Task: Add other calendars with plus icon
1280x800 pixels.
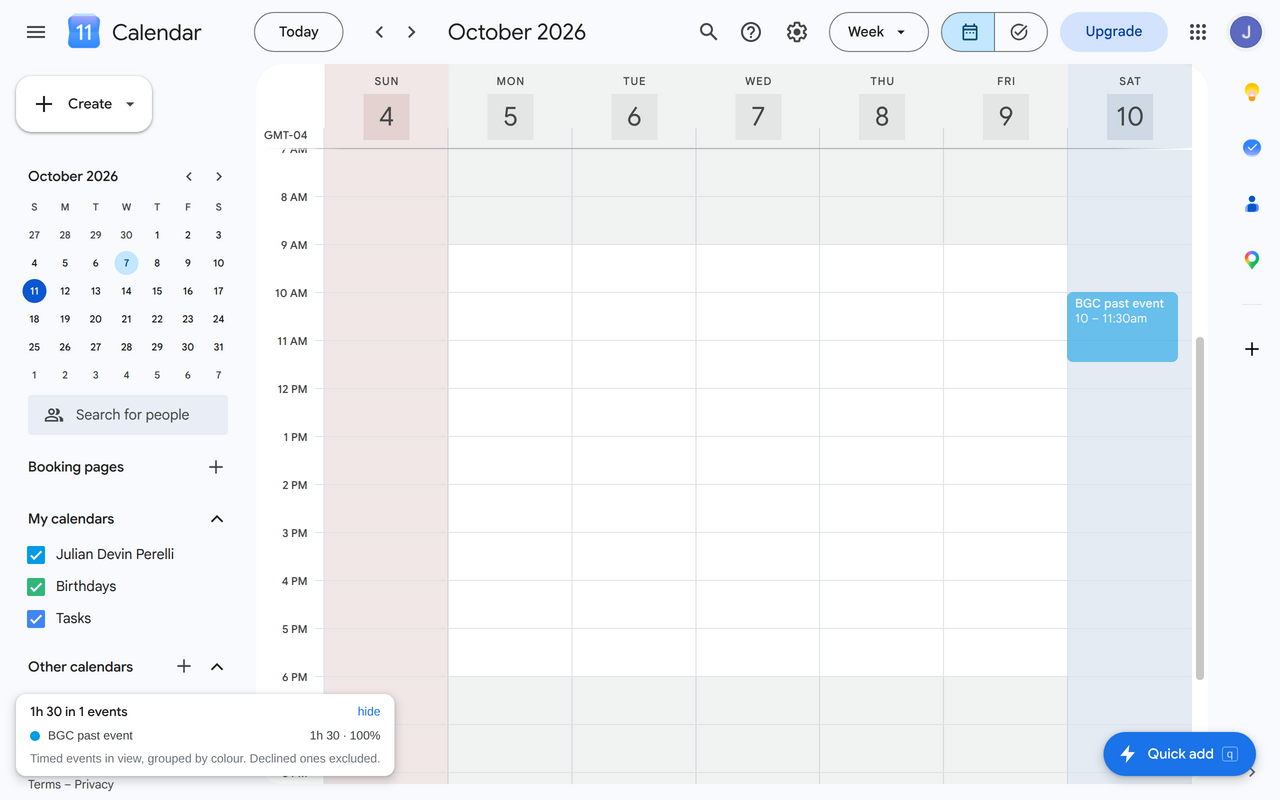Action: [184, 666]
